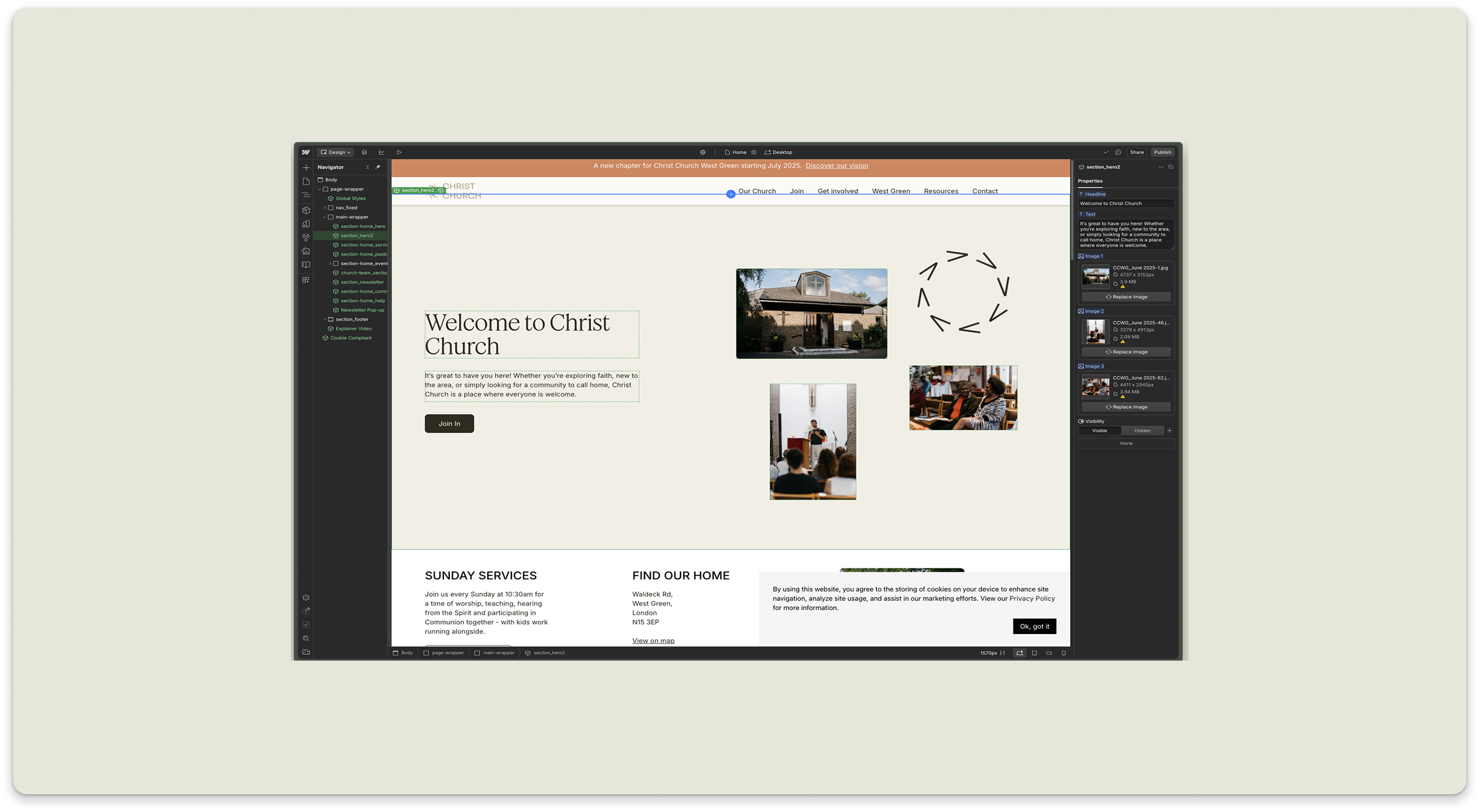Open the Desktop breakpoint dropdown in top bar

point(778,152)
